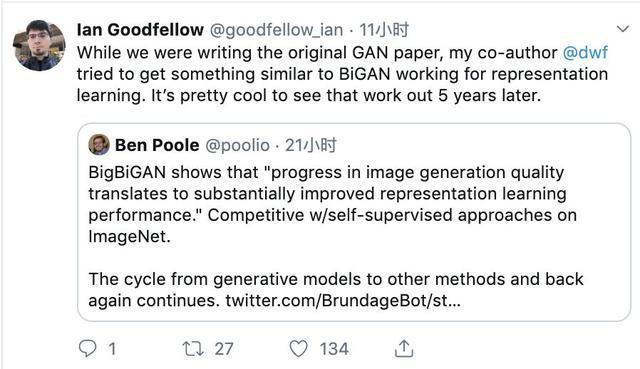
Task: Open Ben Poole name in quoted tweet
Action: pyautogui.click(x=157, y=145)
